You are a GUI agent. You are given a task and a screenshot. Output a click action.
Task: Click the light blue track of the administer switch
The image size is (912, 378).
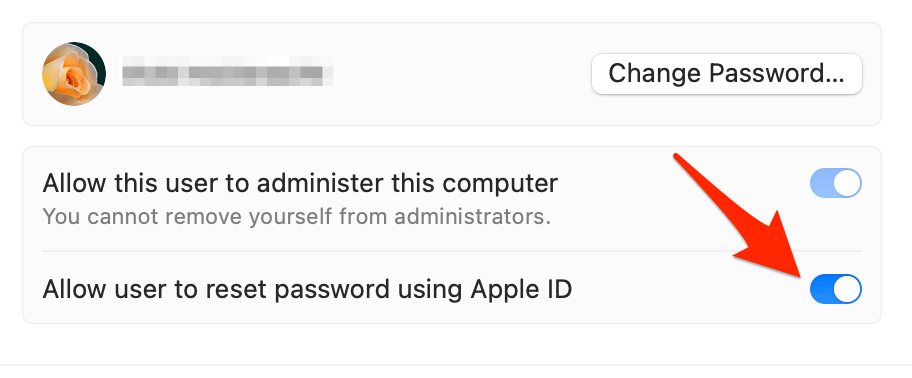point(821,183)
